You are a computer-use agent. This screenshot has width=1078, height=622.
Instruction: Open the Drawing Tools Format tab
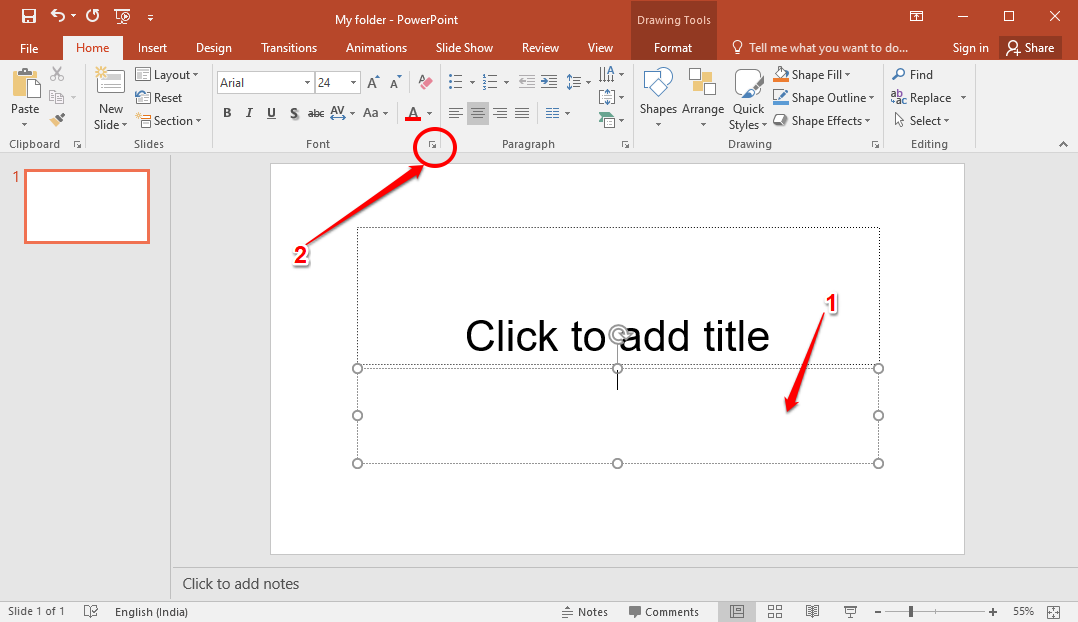[673, 47]
